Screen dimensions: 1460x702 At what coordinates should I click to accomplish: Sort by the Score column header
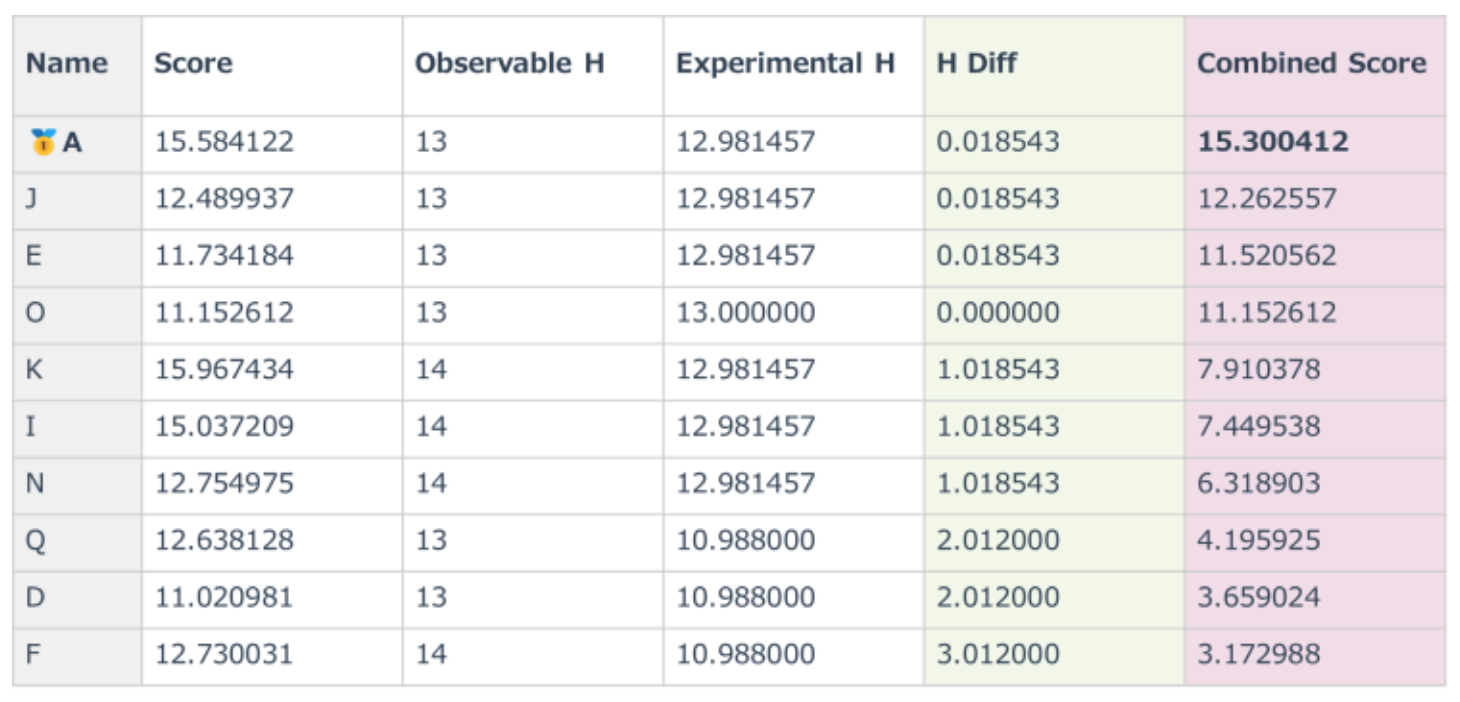[x=193, y=64]
